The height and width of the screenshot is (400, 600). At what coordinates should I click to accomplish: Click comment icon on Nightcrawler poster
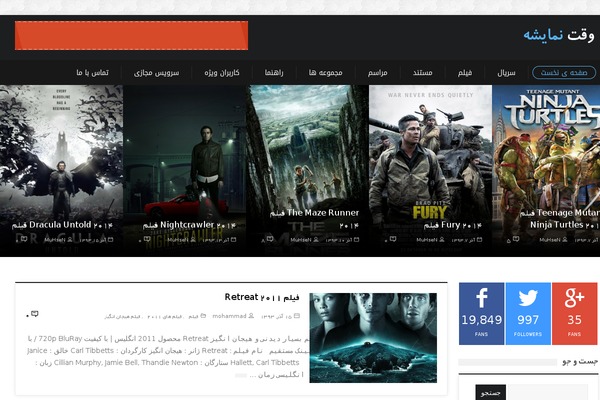[x=147, y=239]
